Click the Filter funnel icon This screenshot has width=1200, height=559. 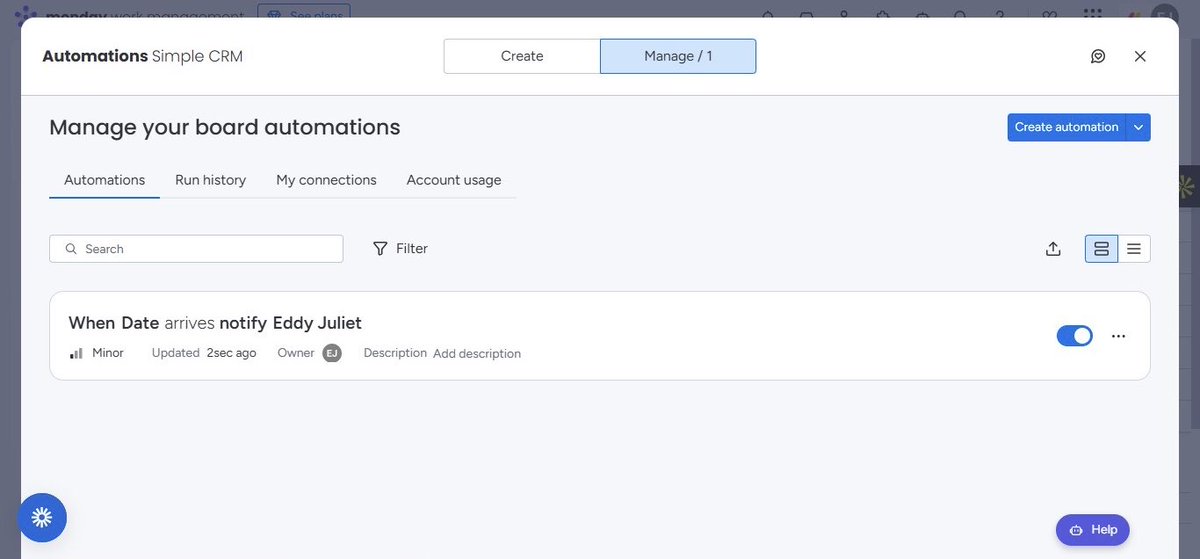(380, 249)
